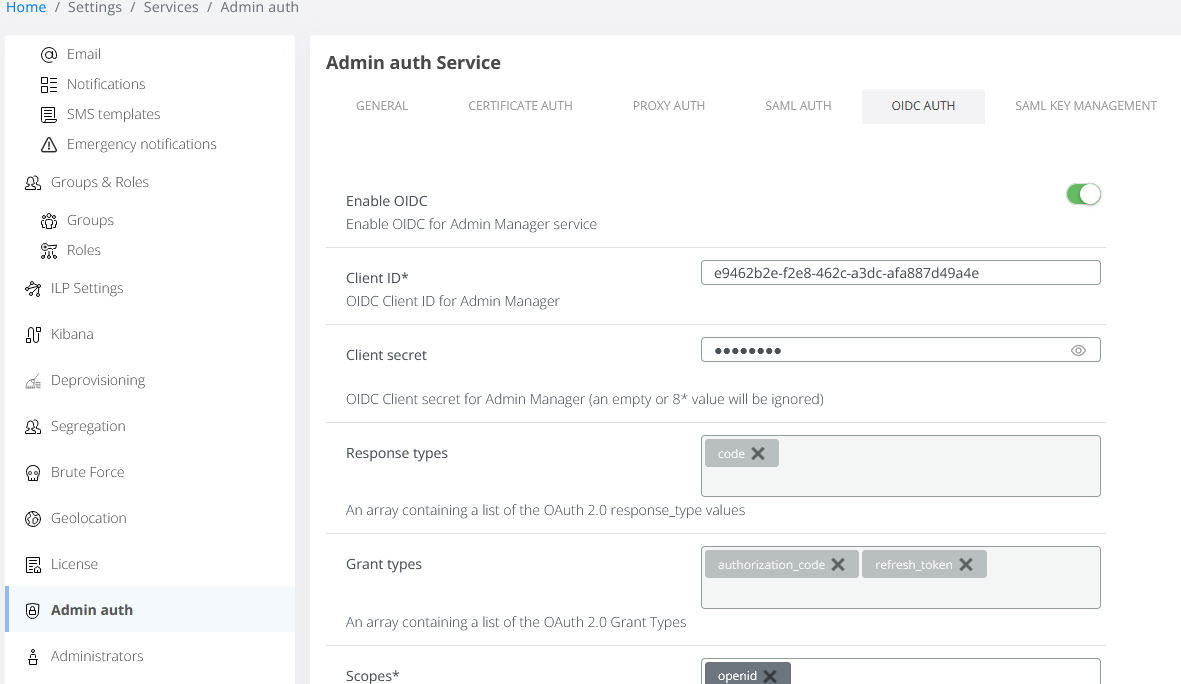Image resolution: width=1181 pixels, height=684 pixels.
Task: Switch to the SAML AUTH tab
Action: (x=798, y=106)
